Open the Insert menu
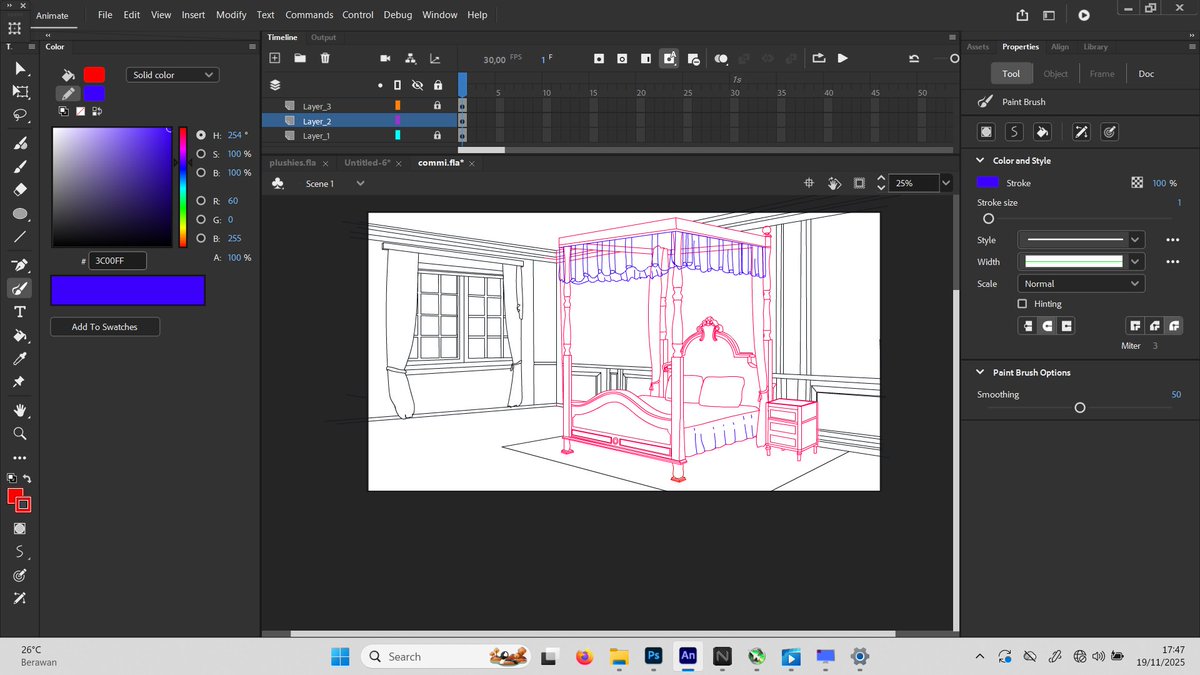The image size is (1200, 675). (193, 15)
